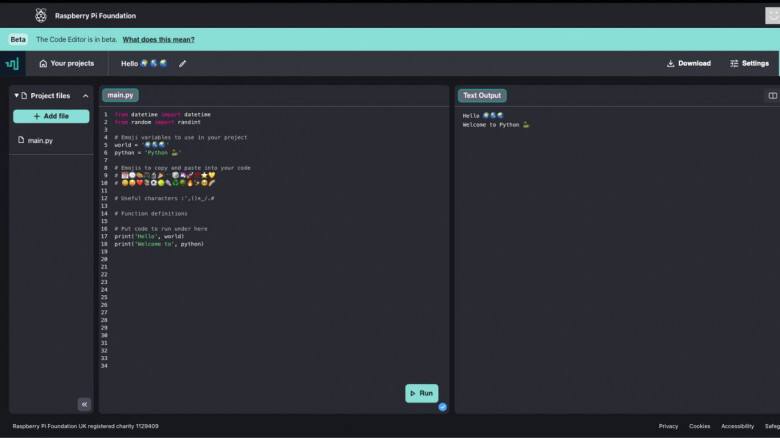Click the settings sliders icon

click(x=734, y=64)
